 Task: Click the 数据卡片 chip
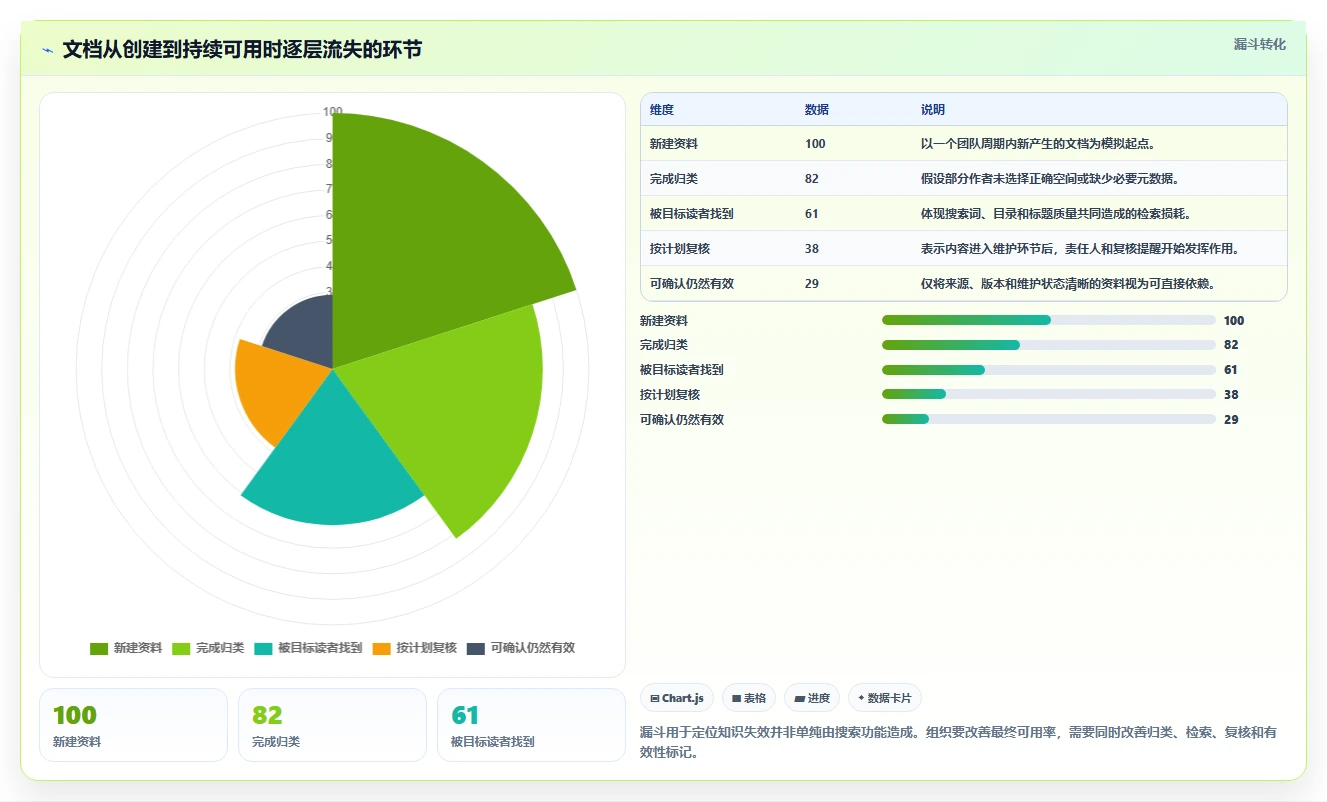[885, 698]
